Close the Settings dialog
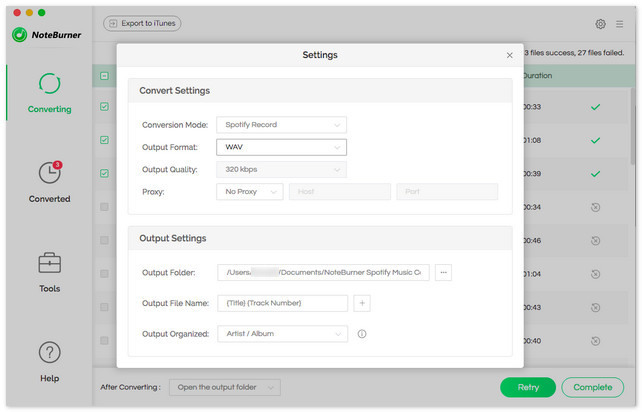Screen dimensions: 642x412 (509, 55)
